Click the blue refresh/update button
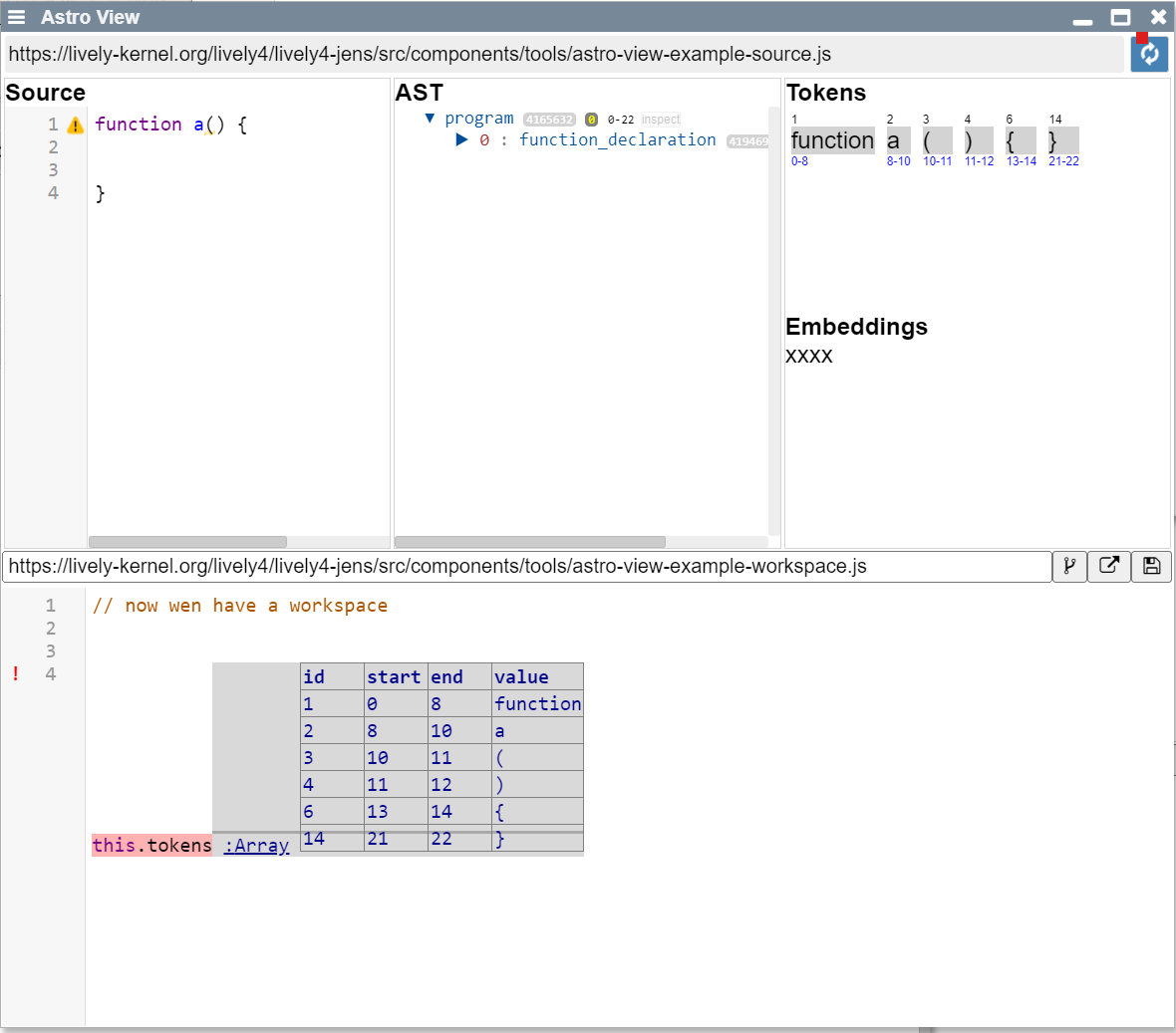 (1149, 54)
